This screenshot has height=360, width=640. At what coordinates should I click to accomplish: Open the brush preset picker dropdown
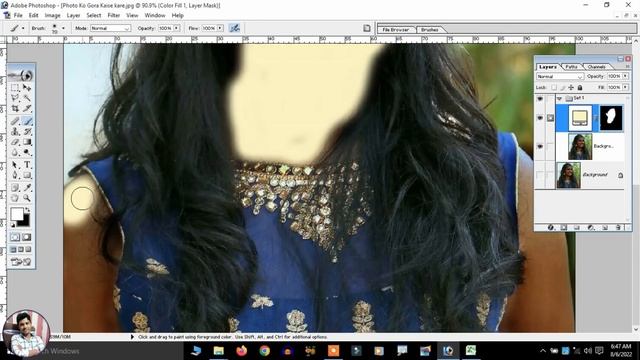(63, 28)
